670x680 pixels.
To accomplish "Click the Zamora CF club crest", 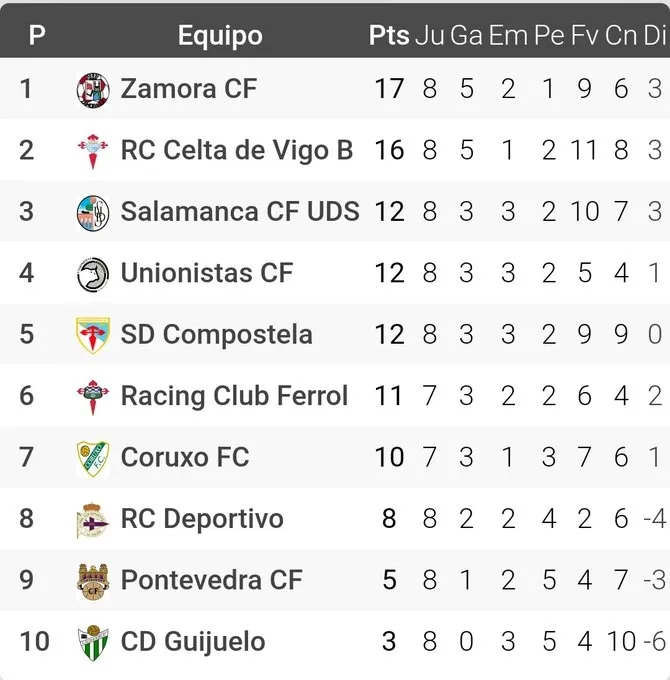I will (x=92, y=89).
